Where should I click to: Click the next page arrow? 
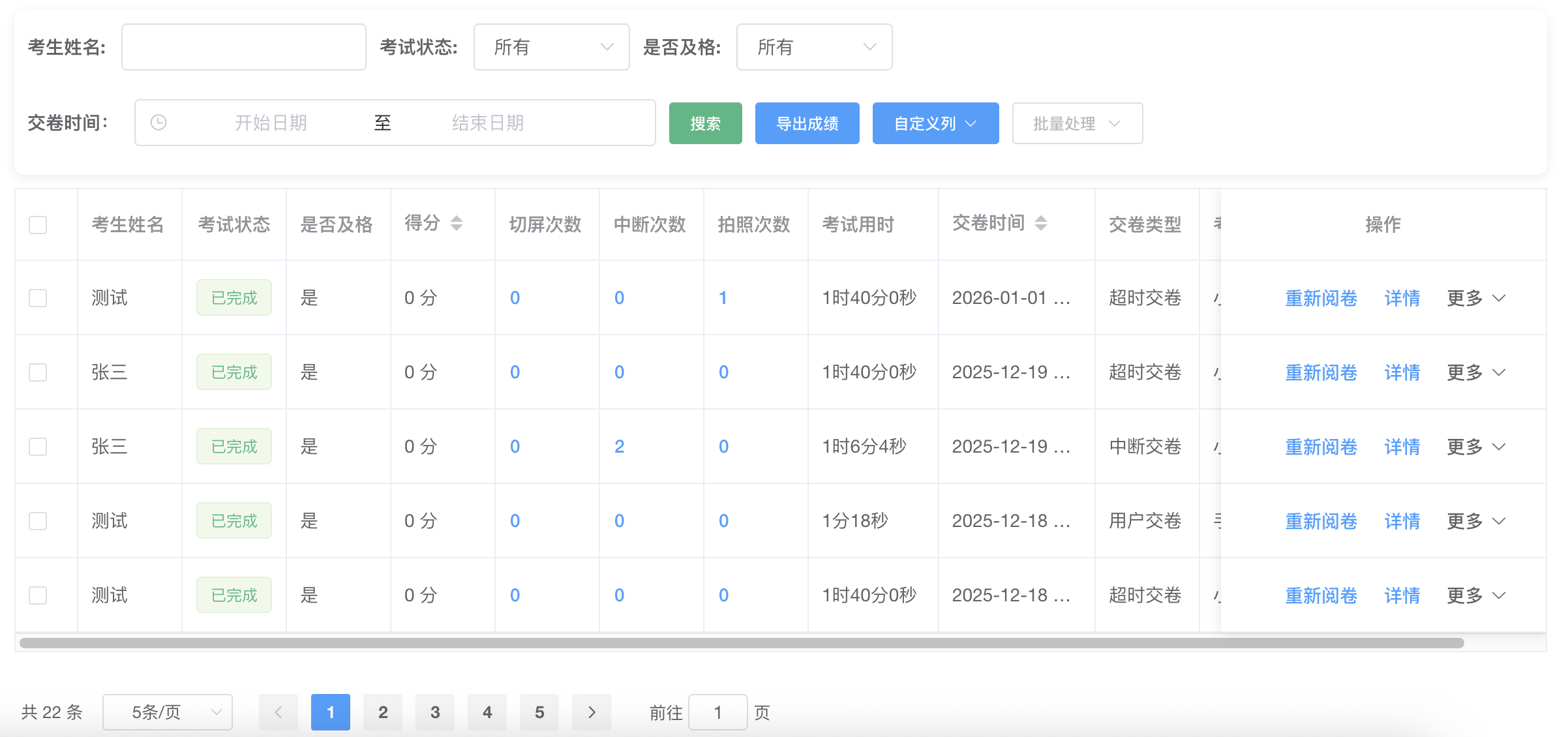pyautogui.click(x=592, y=712)
